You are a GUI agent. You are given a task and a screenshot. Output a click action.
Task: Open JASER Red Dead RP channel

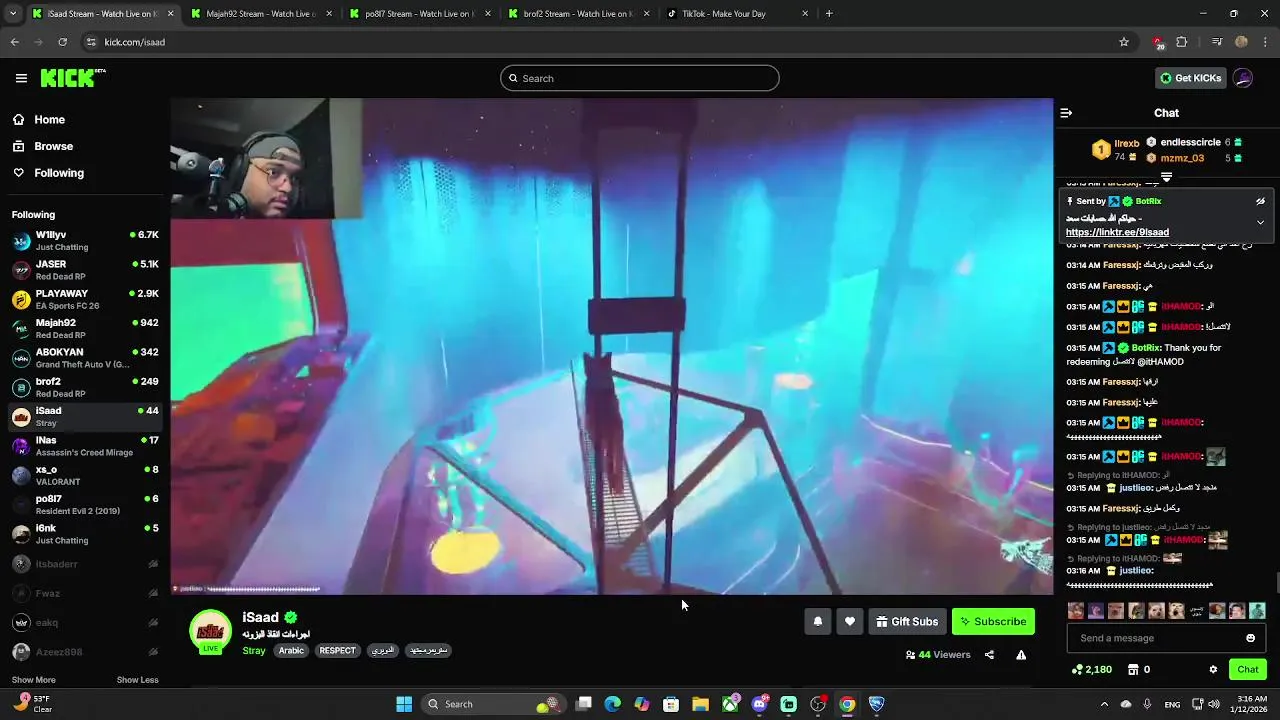tap(85, 270)
